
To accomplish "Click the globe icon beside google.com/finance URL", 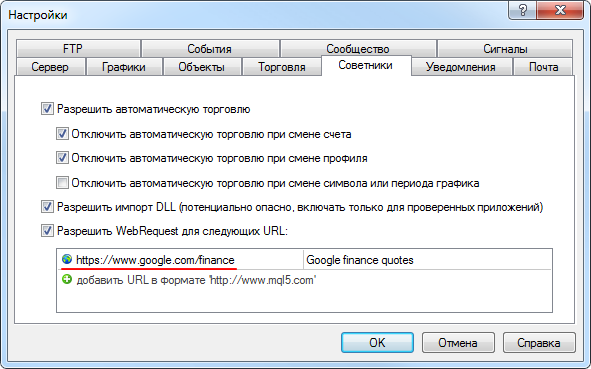I will pos(67,259).
